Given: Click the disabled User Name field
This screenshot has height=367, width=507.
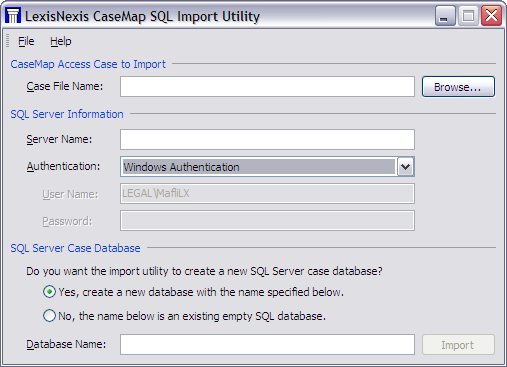Looking at the screenshot, I should [x=267, y=193].
